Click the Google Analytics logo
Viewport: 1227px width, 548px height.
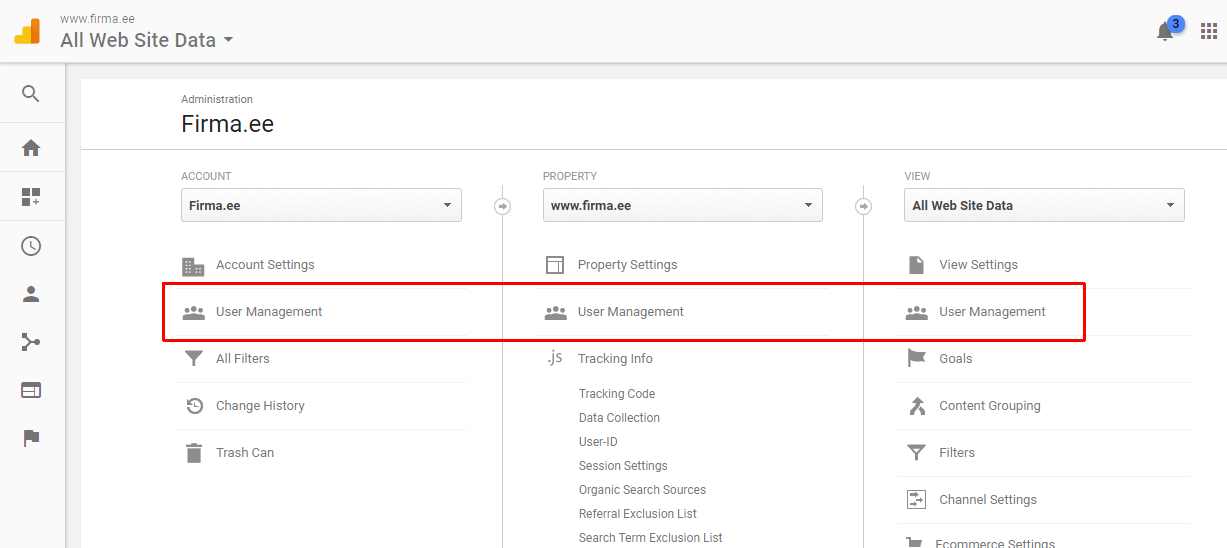tap(27, 31)
